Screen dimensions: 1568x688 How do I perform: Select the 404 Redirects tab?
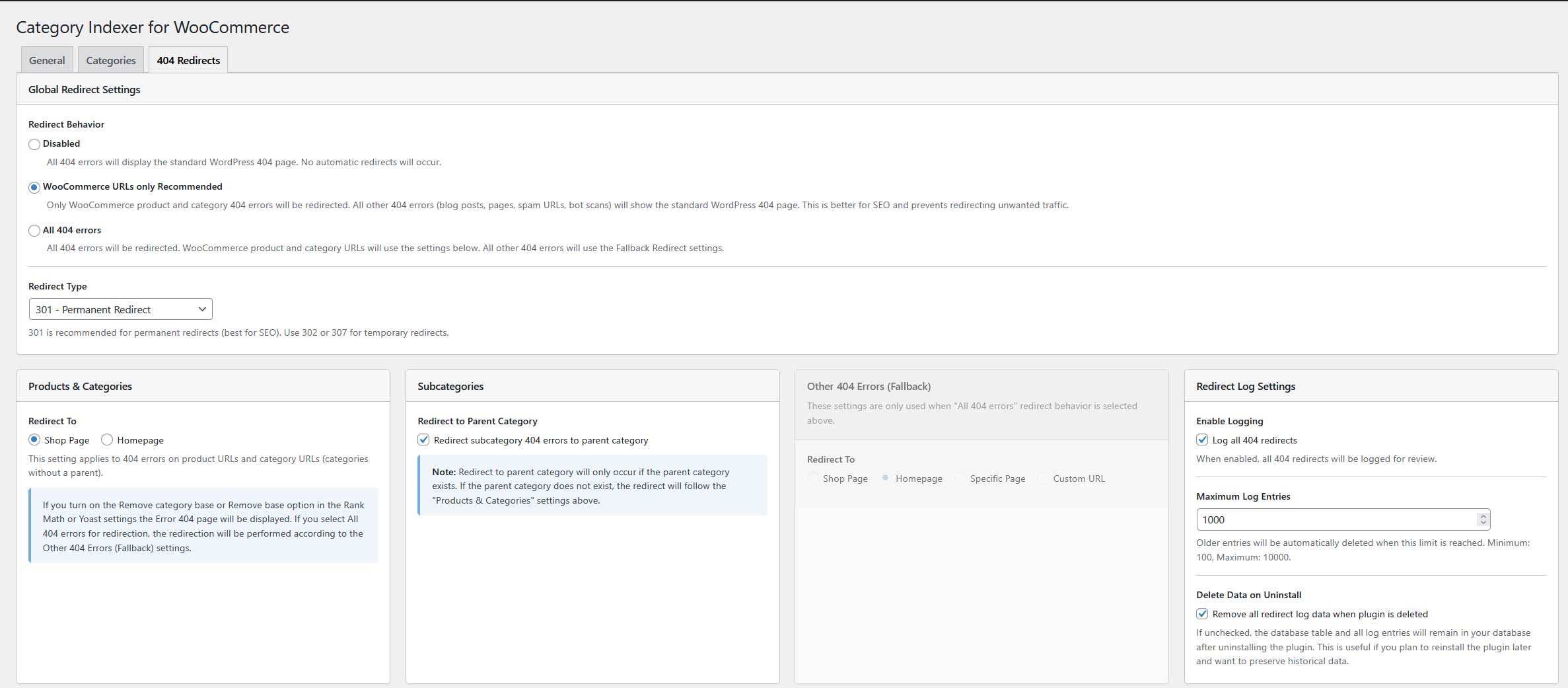tap(188, 59)
